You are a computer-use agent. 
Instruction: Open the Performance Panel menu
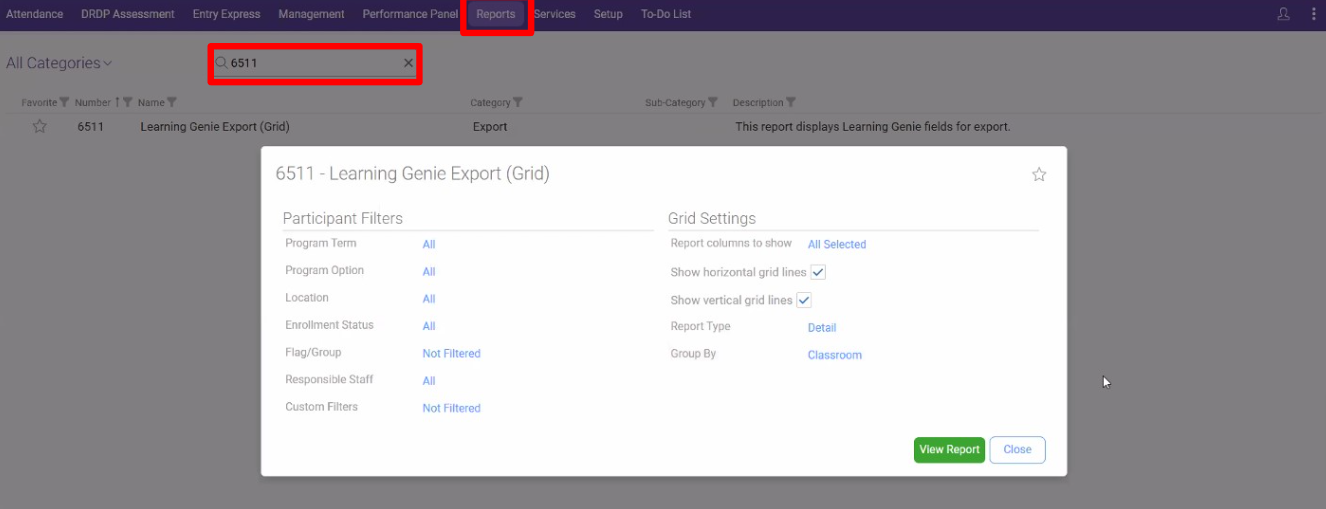410,14
